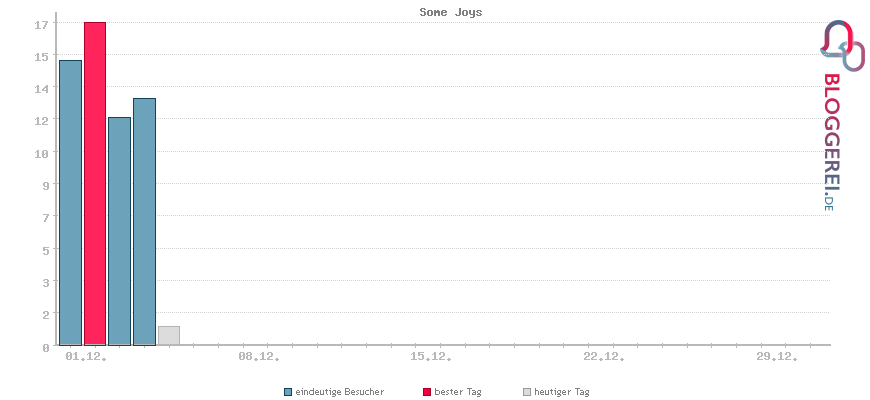Click the red best-day bar

click(x=95, y=184)
